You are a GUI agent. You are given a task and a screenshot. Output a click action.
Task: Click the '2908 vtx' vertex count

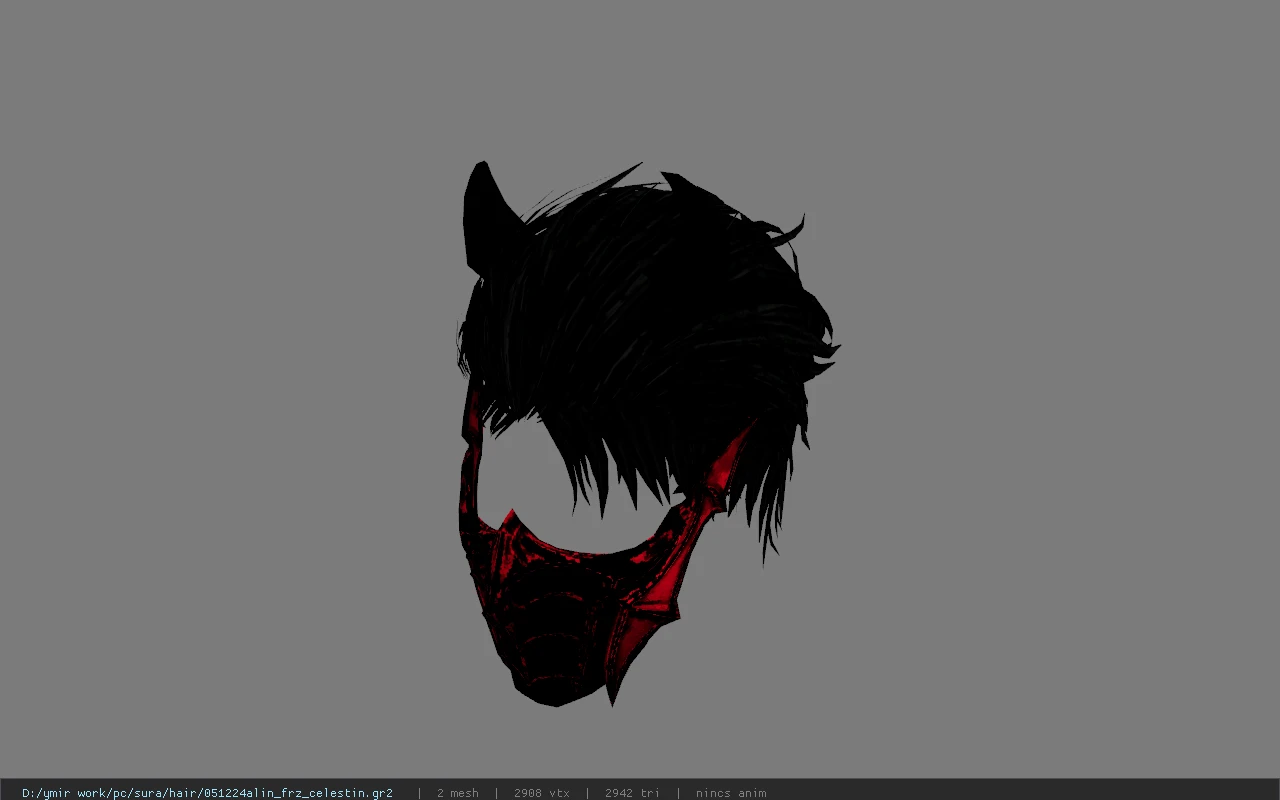pos(542,793)
